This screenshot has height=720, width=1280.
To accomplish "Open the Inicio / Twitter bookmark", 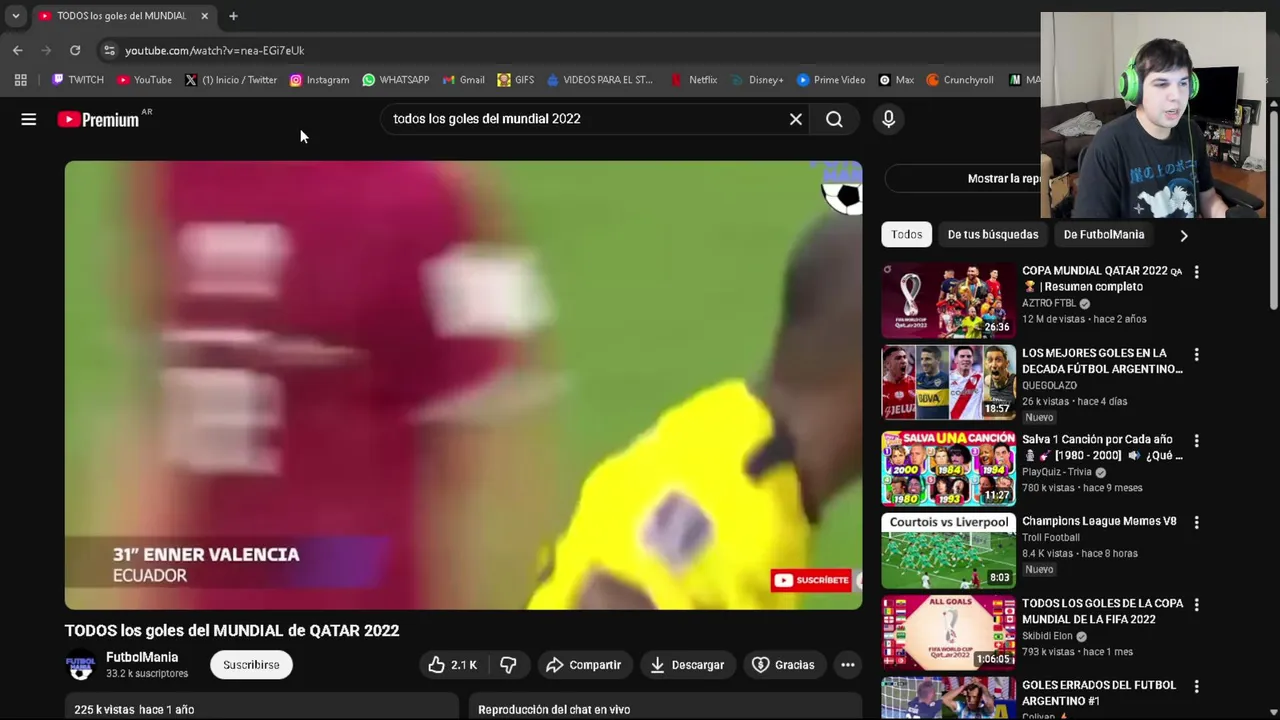I will point(231,80).
